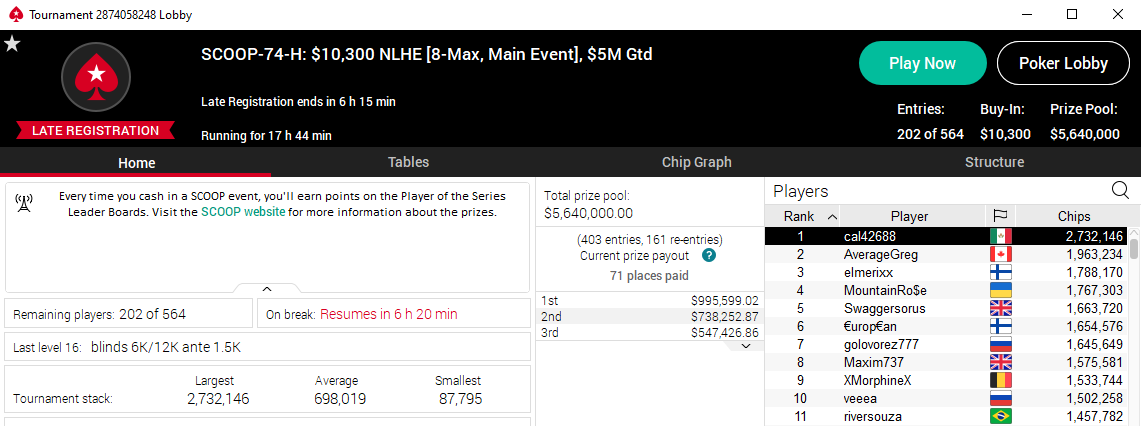This screenshot has width=1141, height=426.
Task: Follow the SCOOP website link
Action: [x=243, y=213]
